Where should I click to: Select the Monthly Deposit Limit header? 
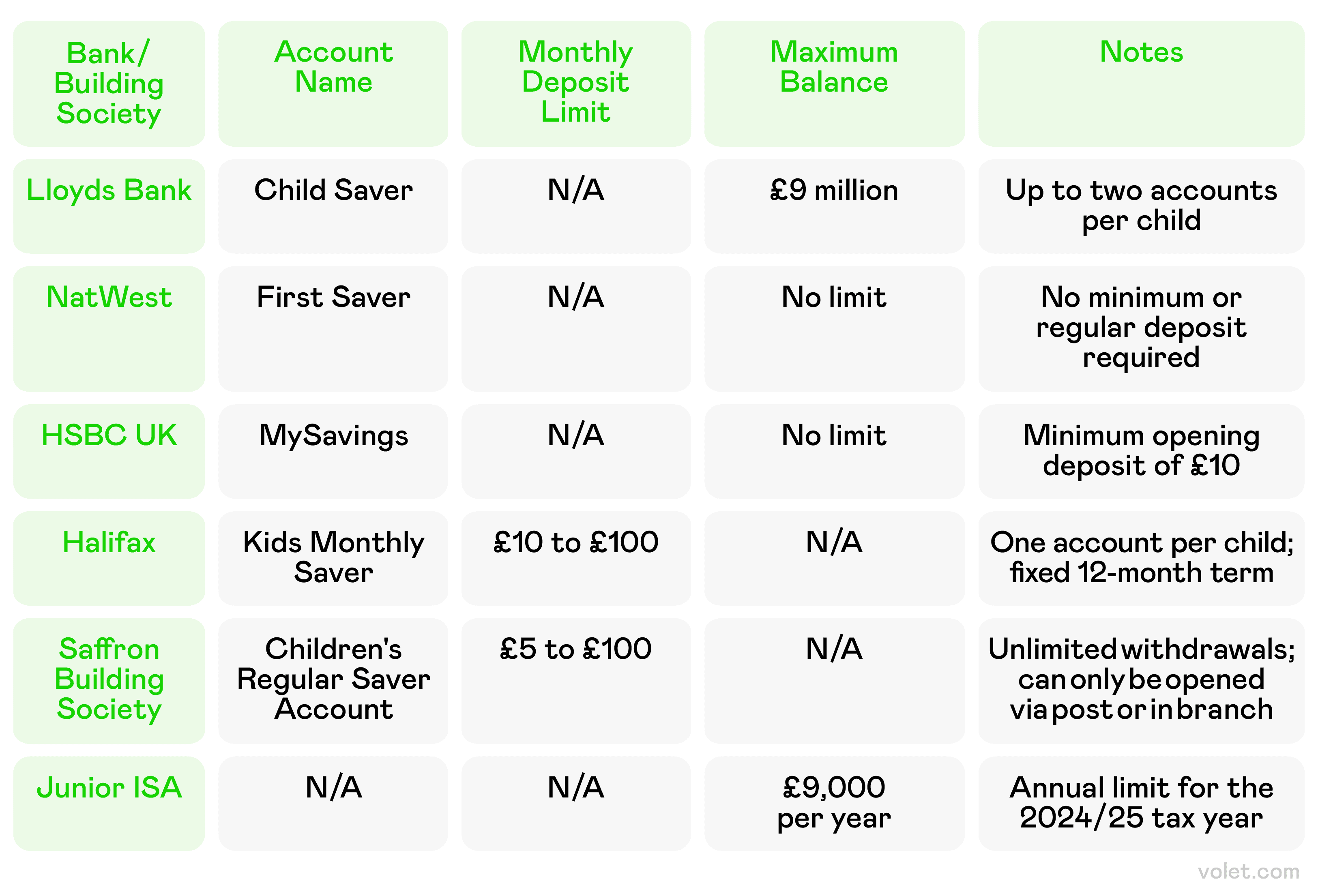coord(575,81)
